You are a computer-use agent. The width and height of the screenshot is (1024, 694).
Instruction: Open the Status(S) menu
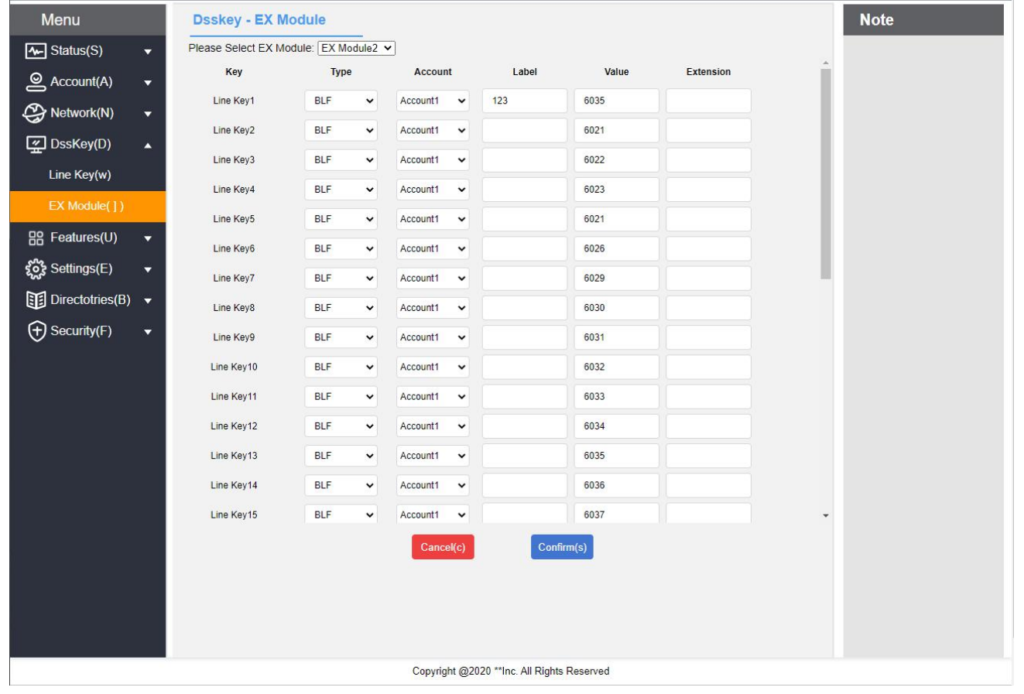click(88, 50)
